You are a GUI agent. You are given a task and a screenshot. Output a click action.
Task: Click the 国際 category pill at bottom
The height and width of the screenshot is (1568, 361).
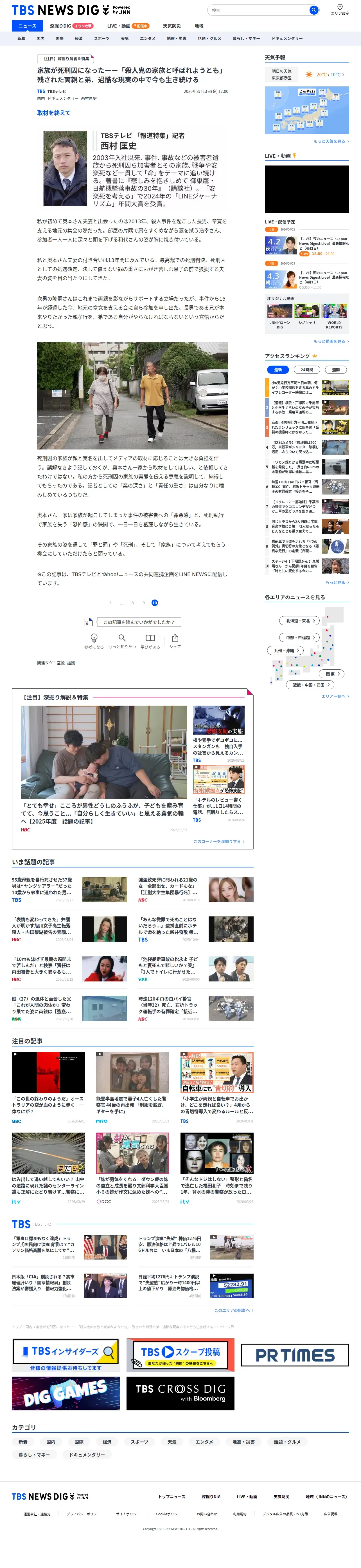(79, 1442)
